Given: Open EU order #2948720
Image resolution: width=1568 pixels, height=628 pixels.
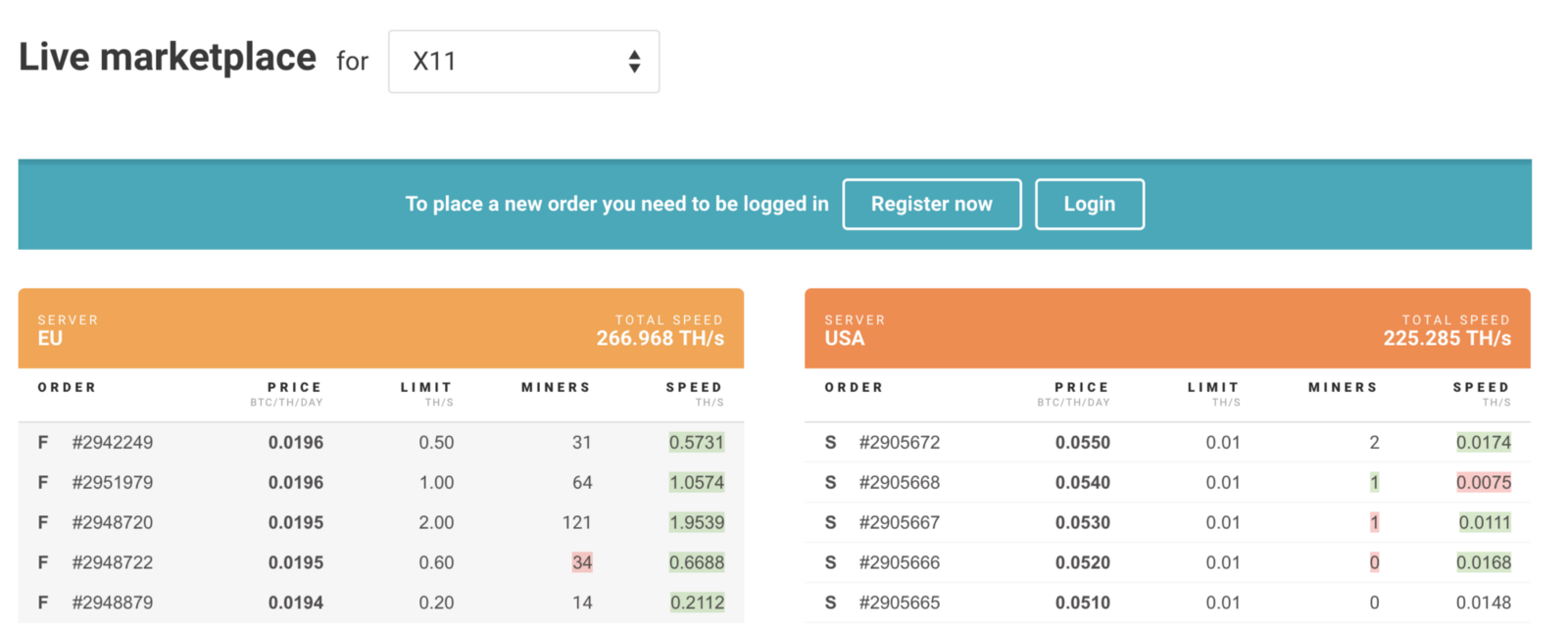Looking at the screenshot, I should pos(112,523).
